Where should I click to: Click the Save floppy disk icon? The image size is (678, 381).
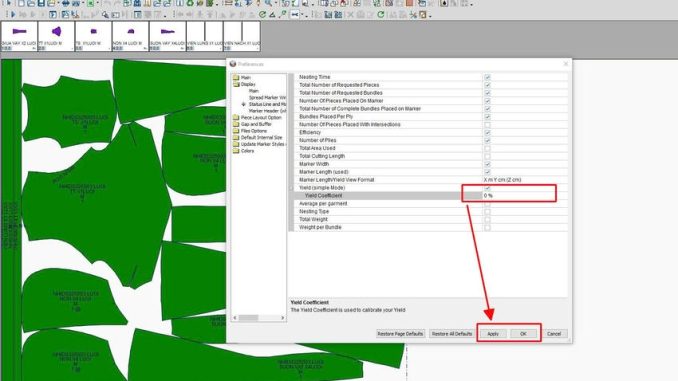pos(41,3)
